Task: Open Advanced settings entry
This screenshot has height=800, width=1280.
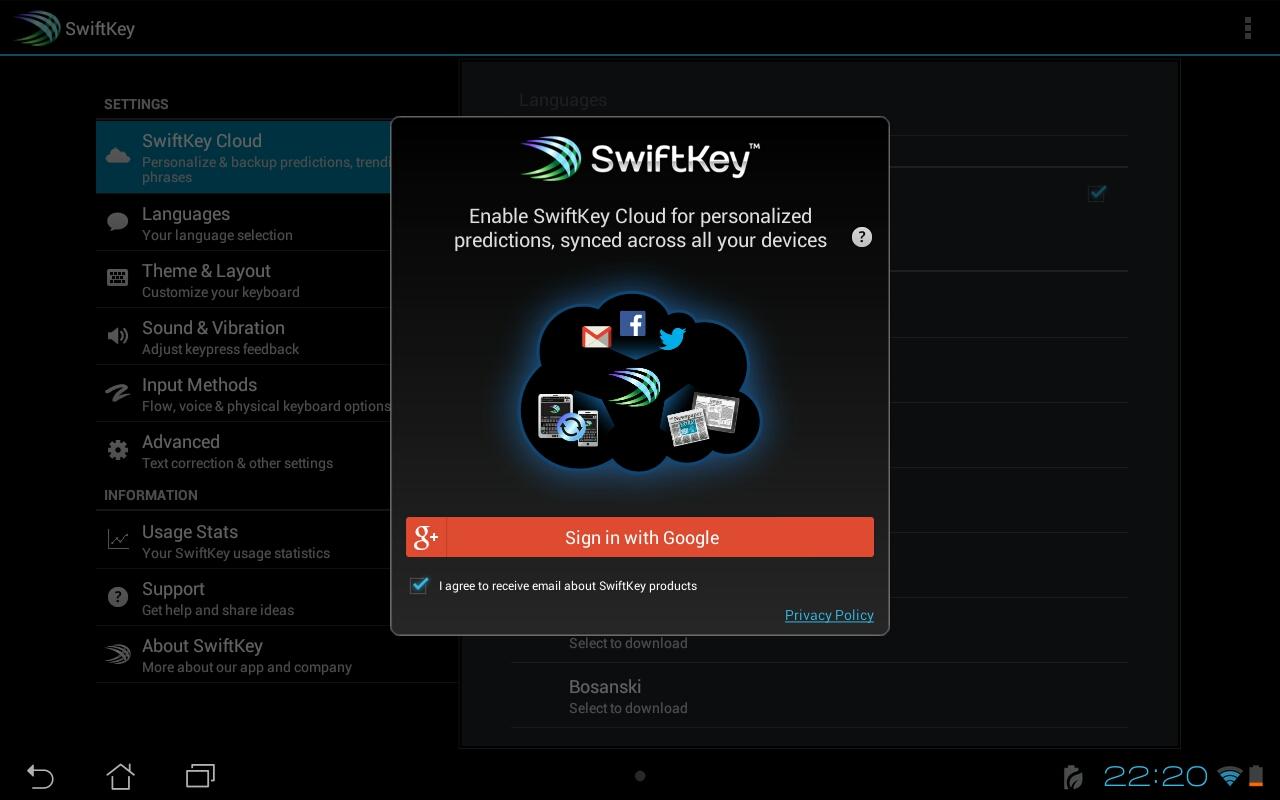Action: pyautogui.click(x=244, y=450)
